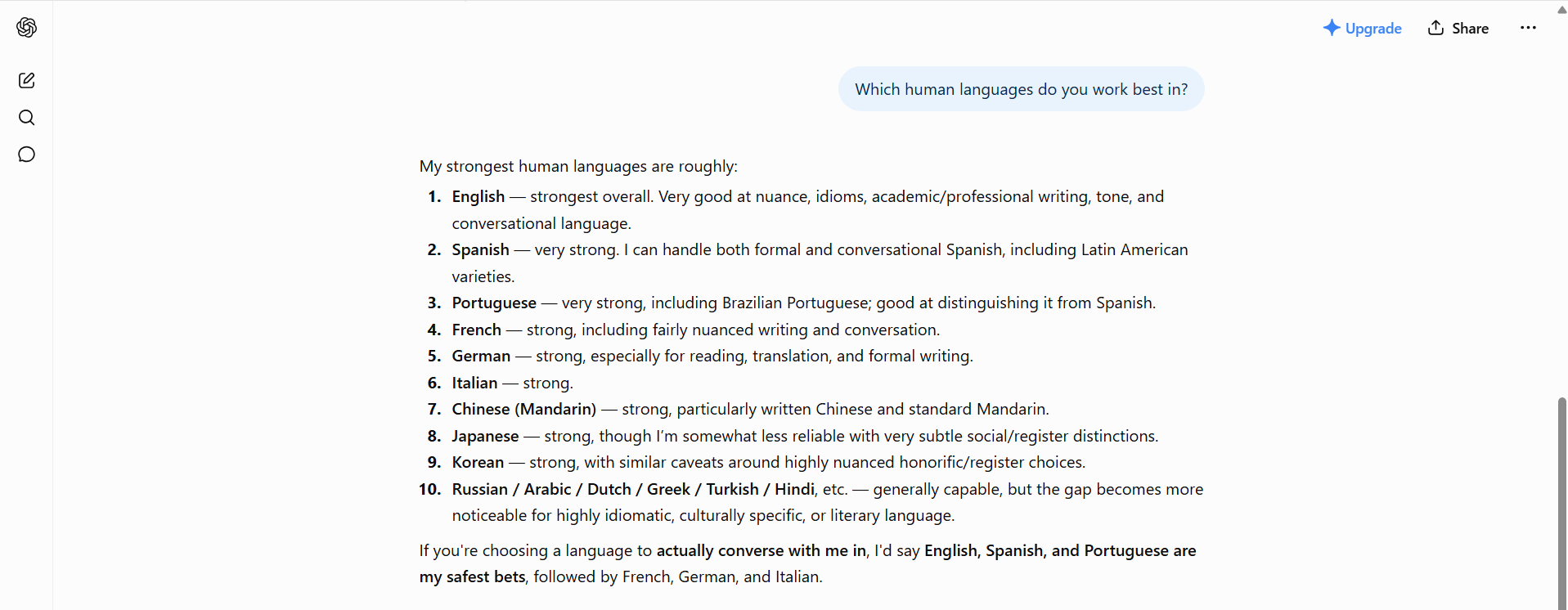Start a new chat with the pencil icon
This screenshot has height=610, width=1568.
pos(26,80)
